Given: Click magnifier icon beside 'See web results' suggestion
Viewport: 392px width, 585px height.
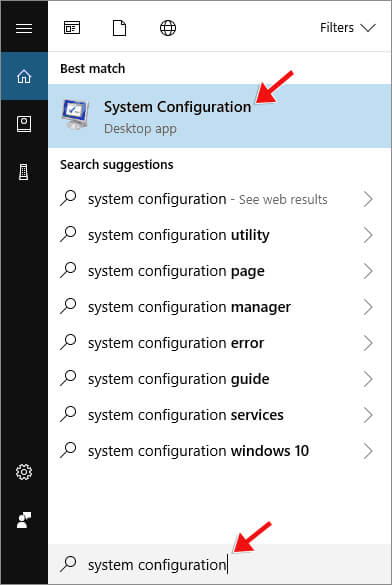Looking at the screenshot, I should [x=69, y=198].
